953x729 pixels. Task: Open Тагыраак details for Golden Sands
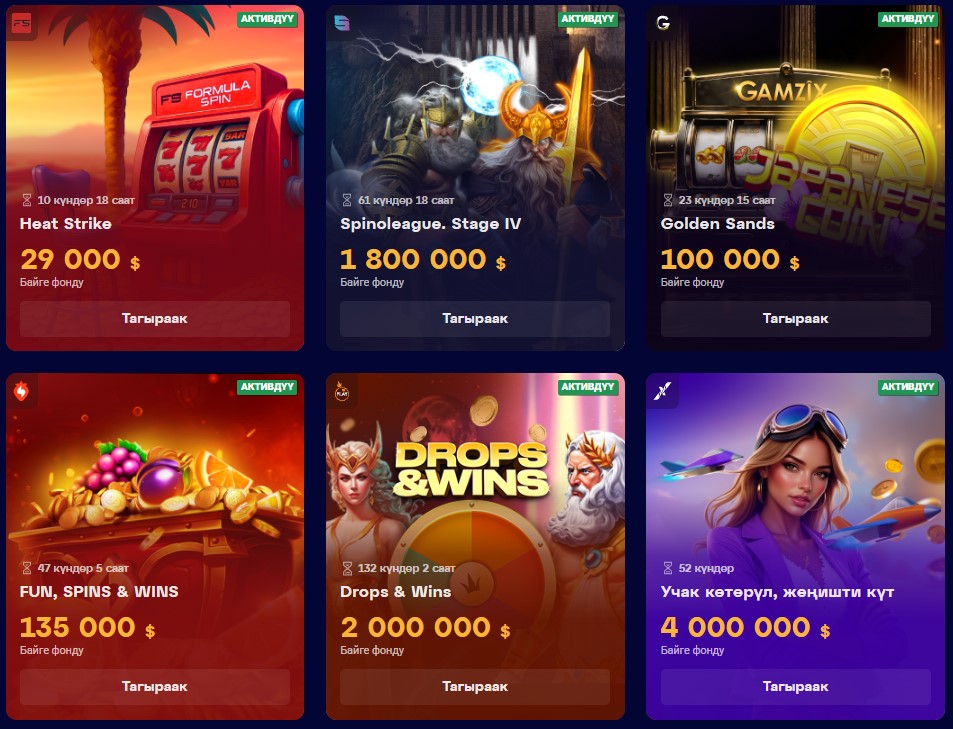pos(796,319)
